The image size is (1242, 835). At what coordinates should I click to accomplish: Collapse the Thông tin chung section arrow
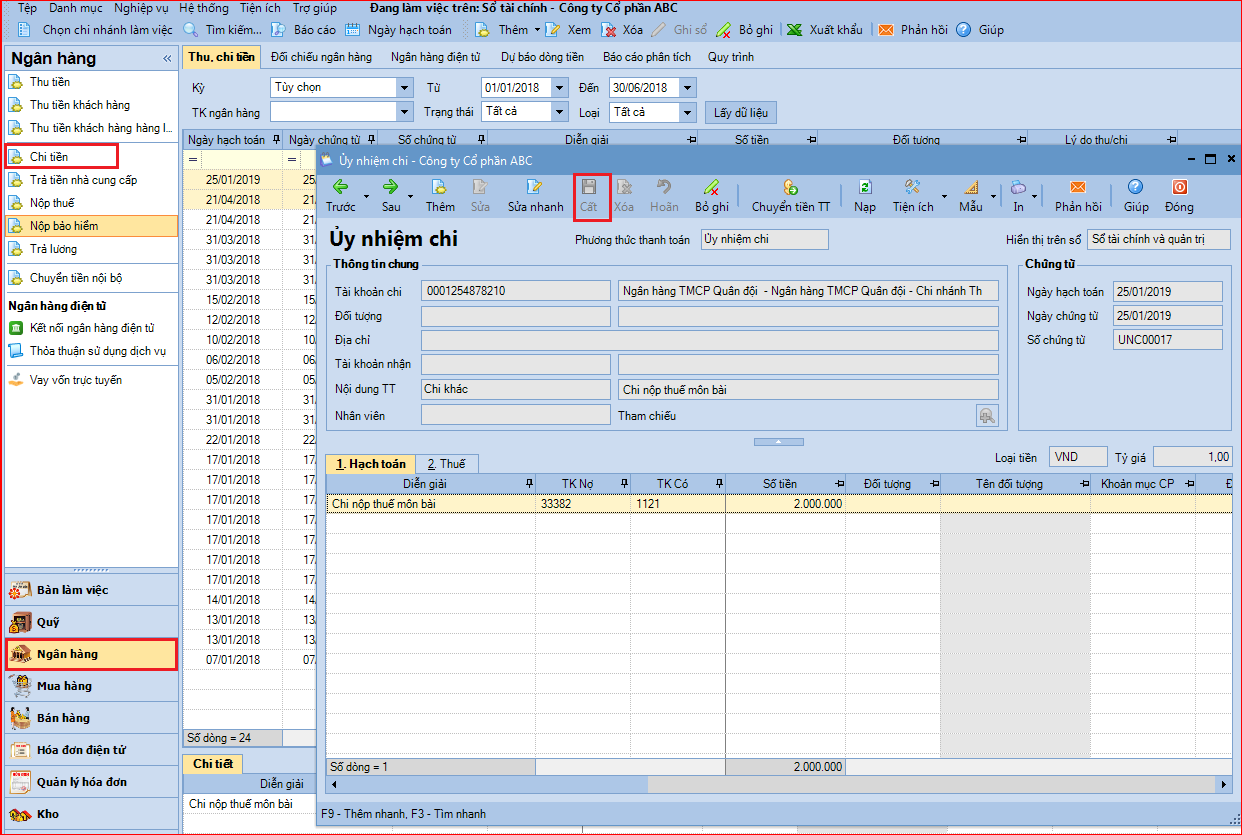(x=778, y=441)
